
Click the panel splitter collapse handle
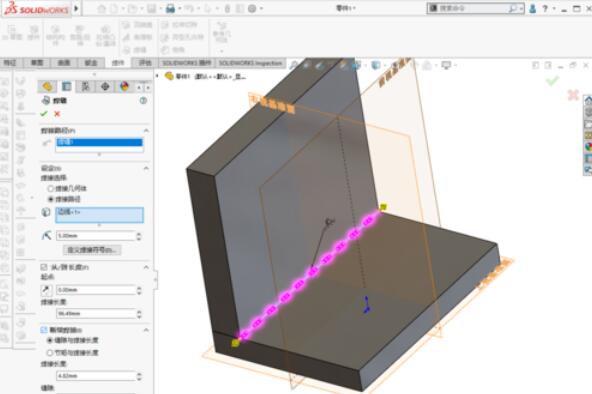(156, 280)
